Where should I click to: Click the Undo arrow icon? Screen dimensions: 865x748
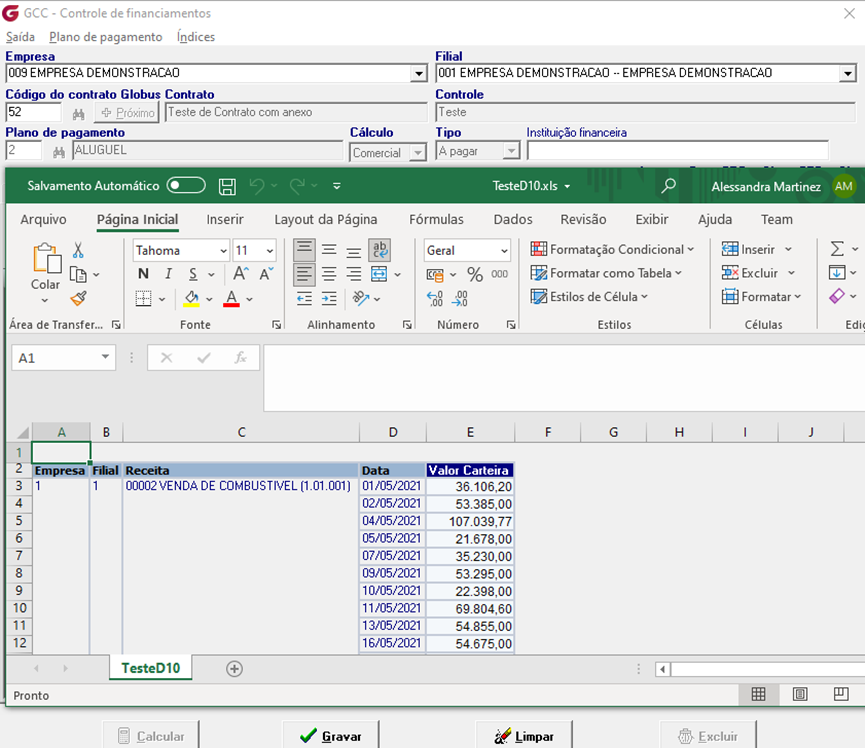(x=257, y=186)
